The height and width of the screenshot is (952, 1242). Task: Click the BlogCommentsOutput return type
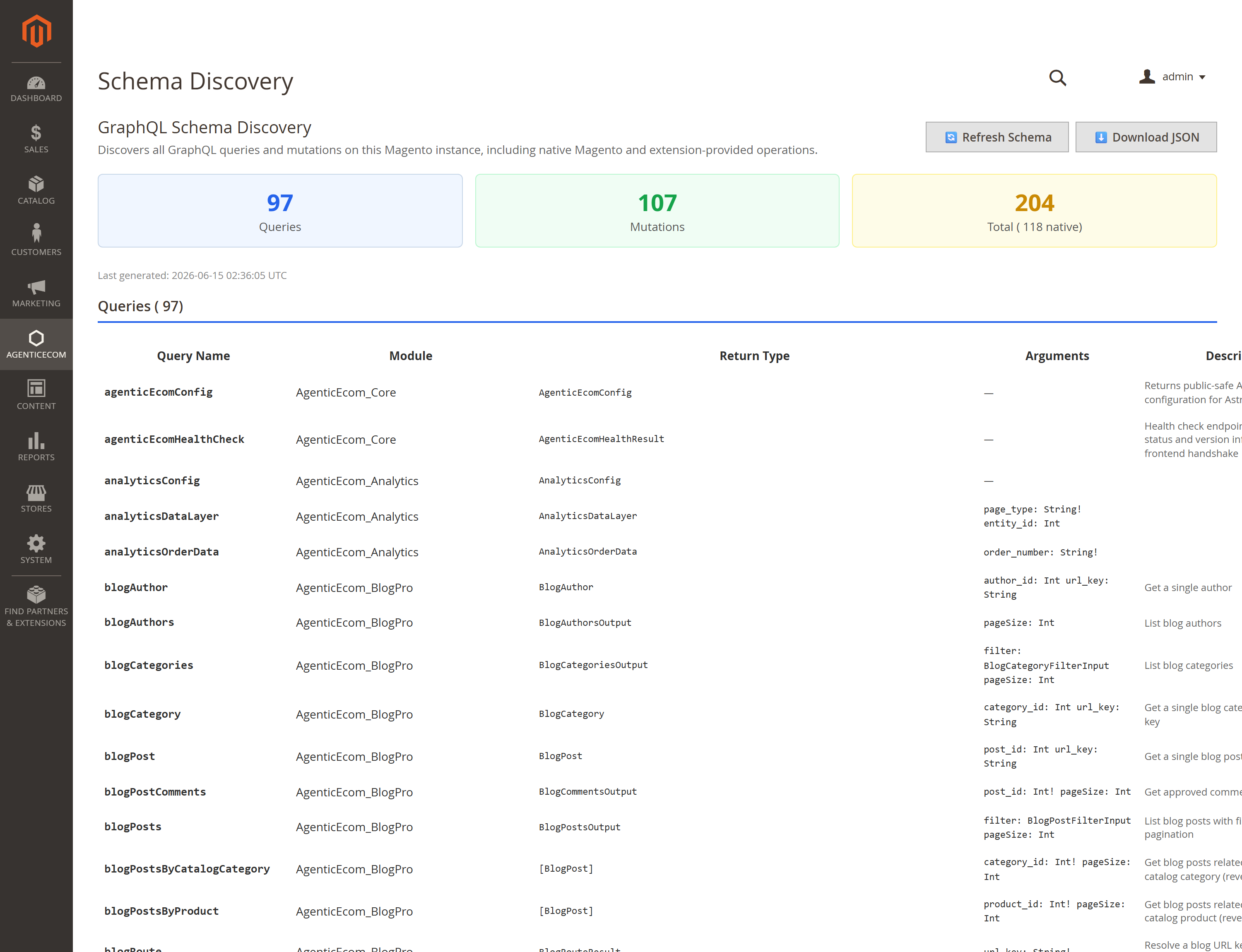587,792
